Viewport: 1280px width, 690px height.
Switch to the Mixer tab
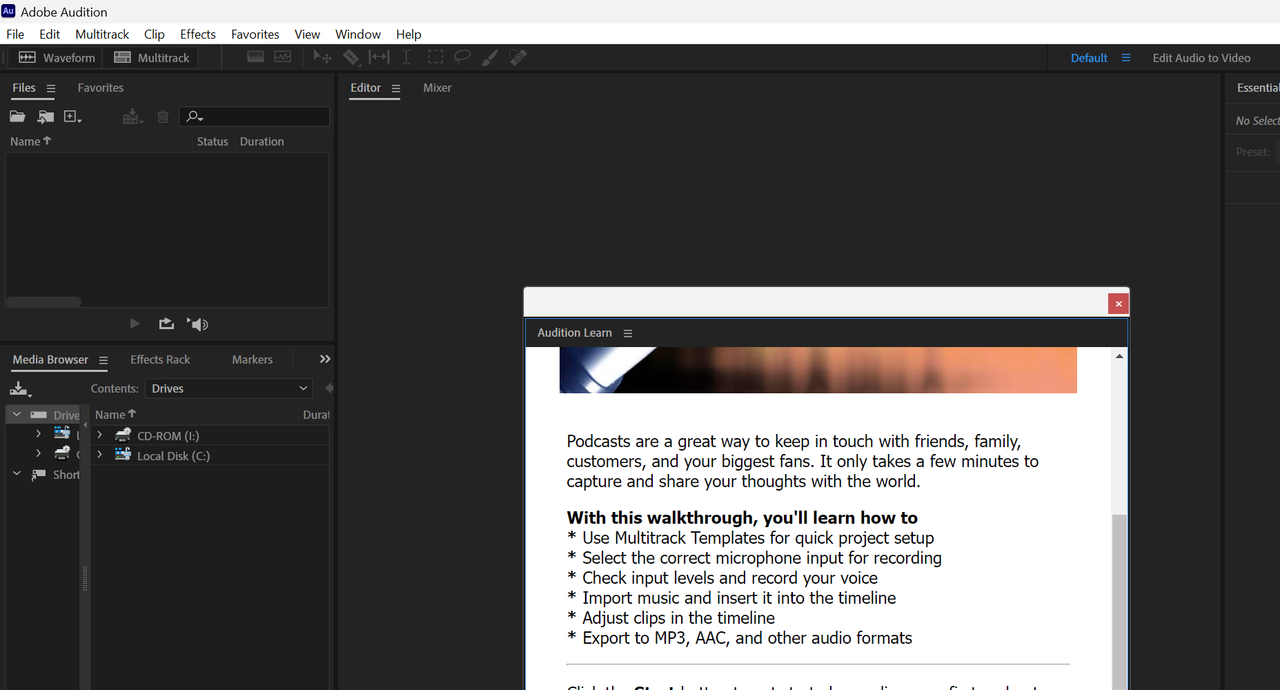point(437,88)
